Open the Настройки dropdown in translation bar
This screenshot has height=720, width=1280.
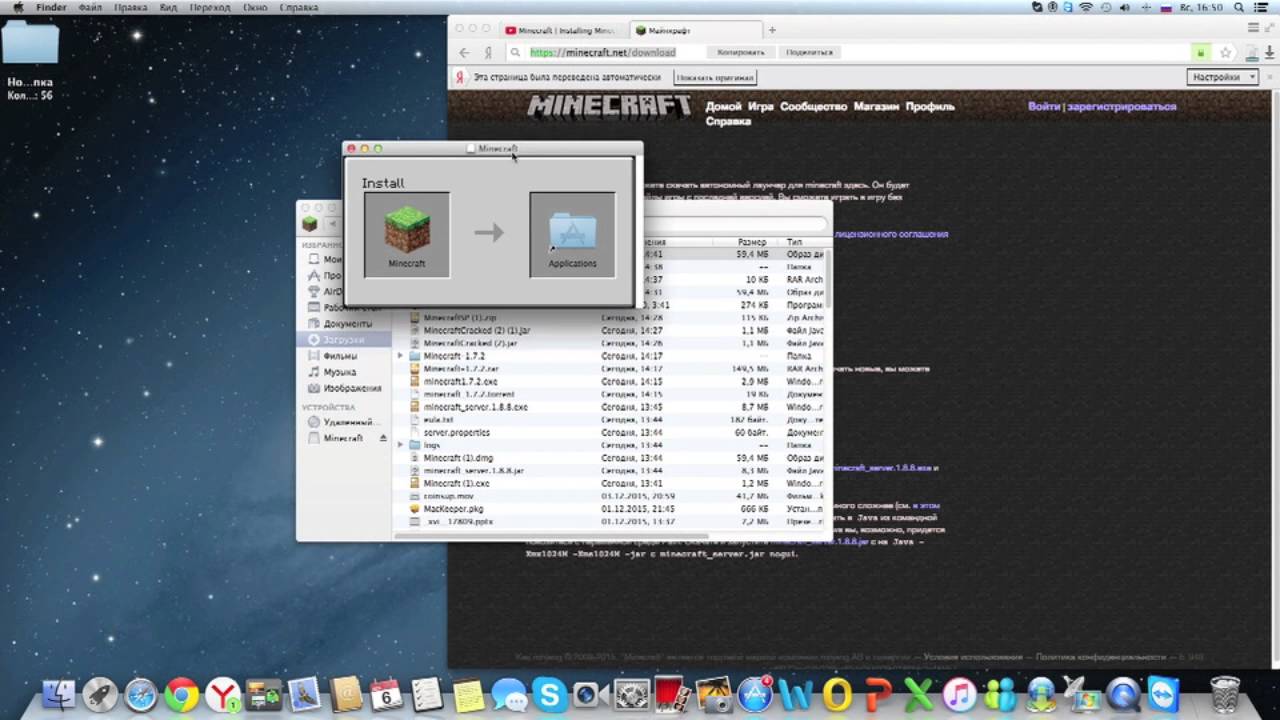point(1222,77)
